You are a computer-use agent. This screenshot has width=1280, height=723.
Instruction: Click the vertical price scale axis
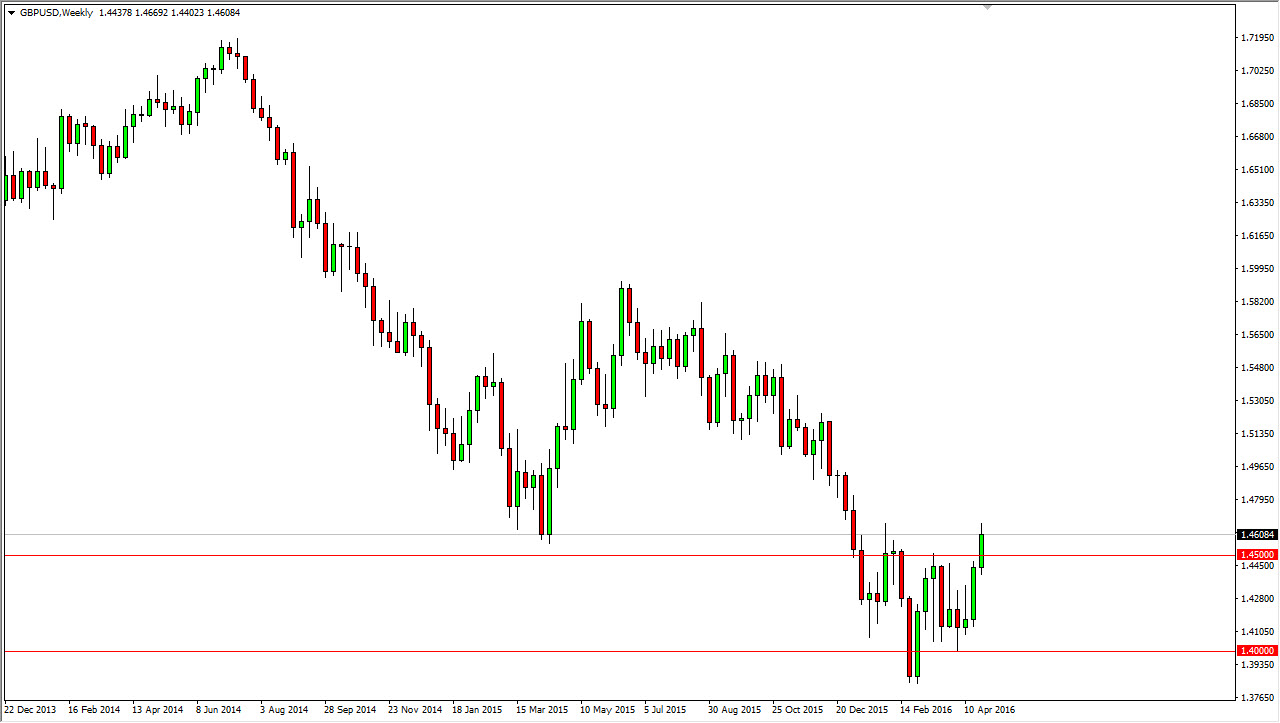pyautogui.click(x=1256, y=360)
